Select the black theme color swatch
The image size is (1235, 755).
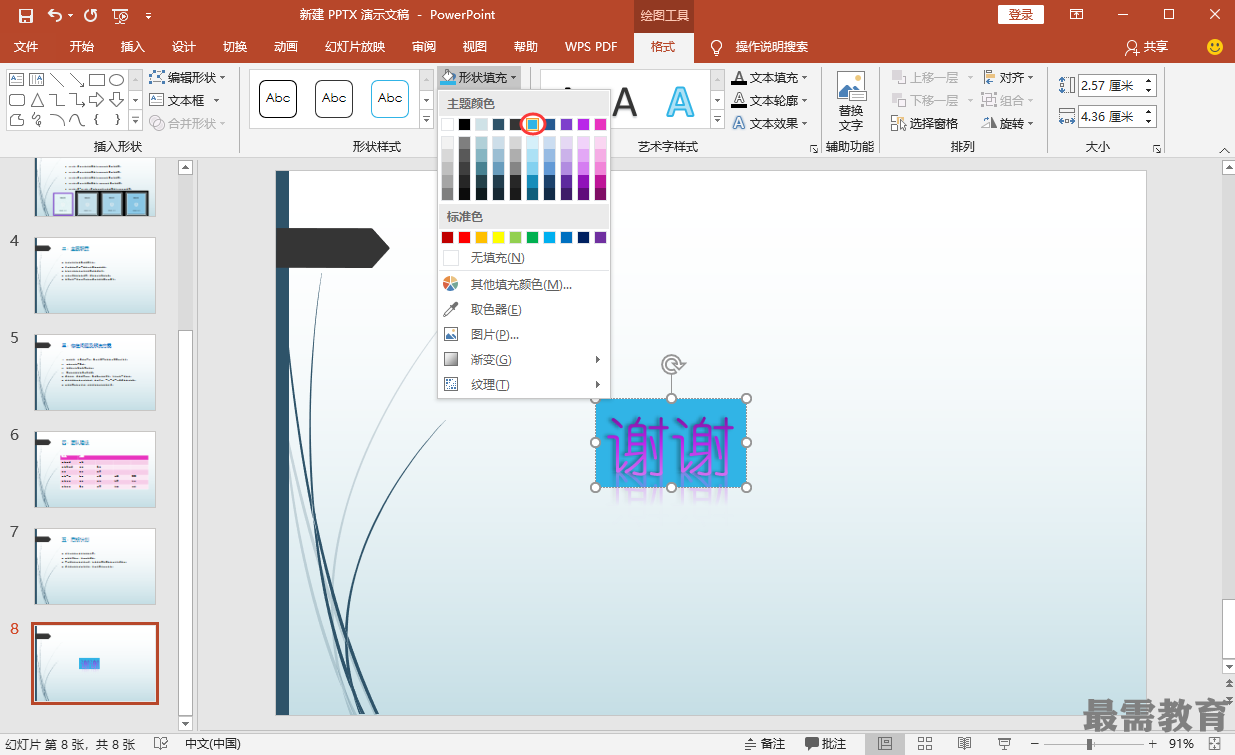(x=464, y=124)
